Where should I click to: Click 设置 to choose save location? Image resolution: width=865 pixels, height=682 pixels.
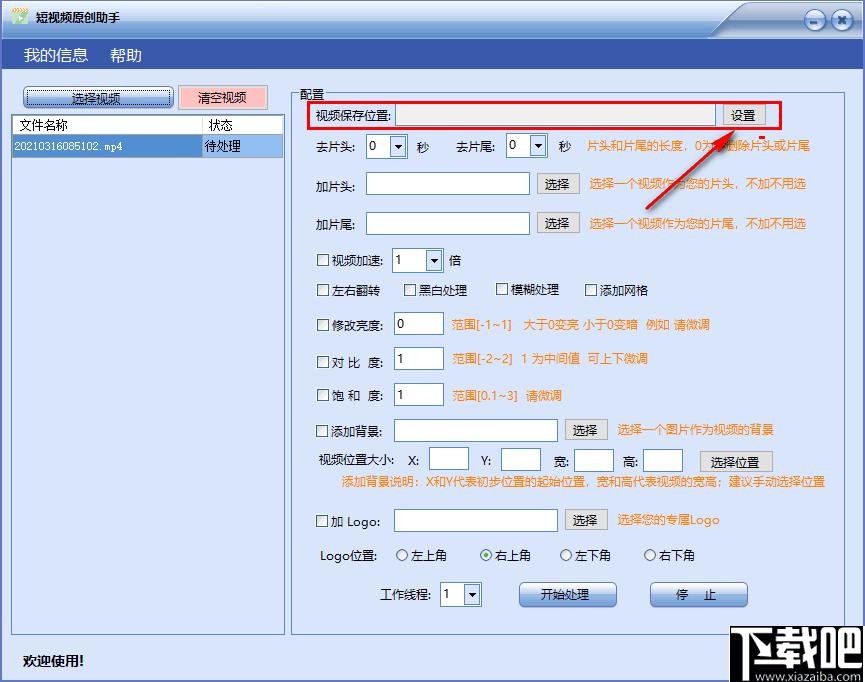743,115
